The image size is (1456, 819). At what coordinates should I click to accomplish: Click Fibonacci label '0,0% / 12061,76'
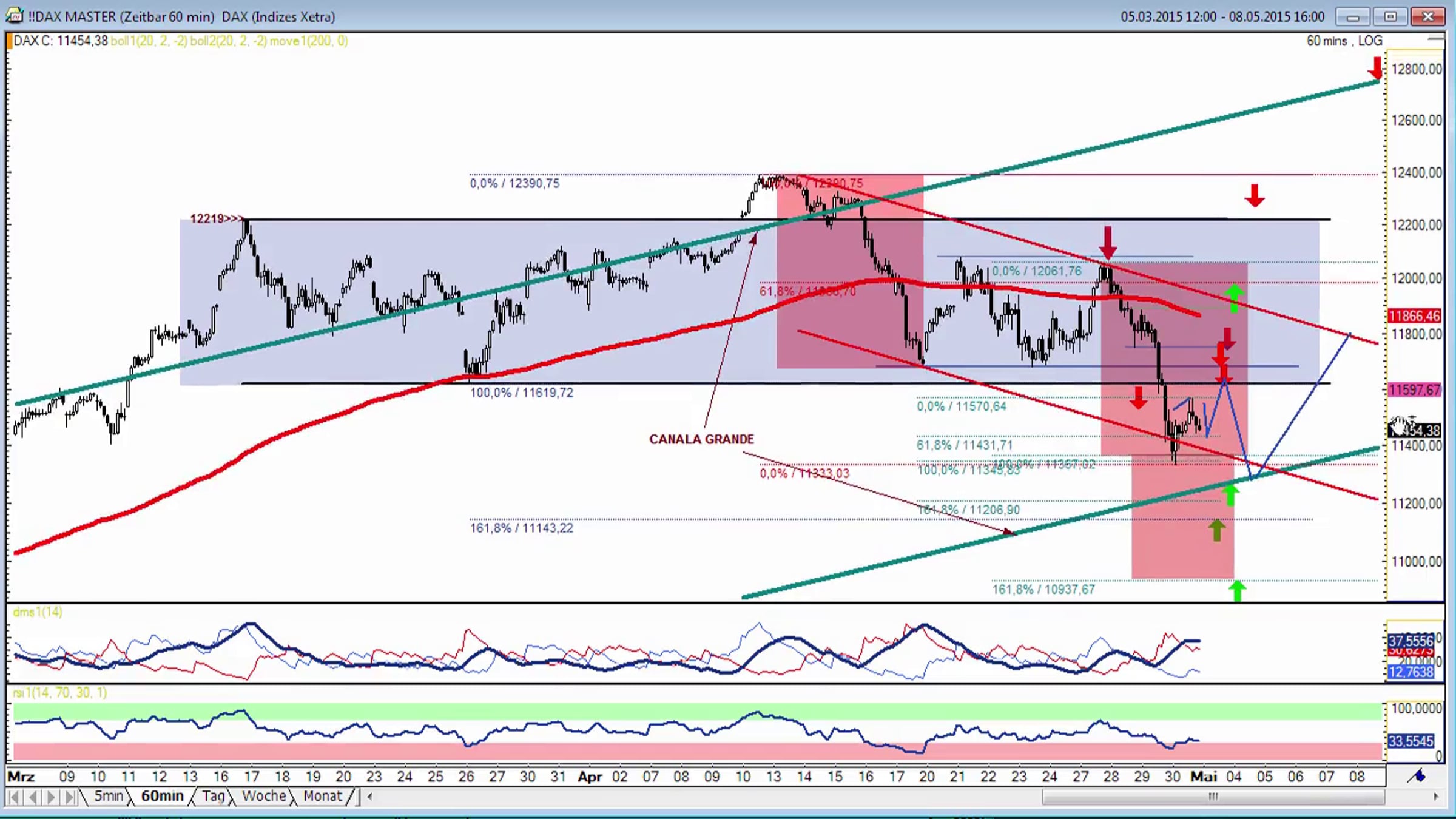(x=1037, y=271)
